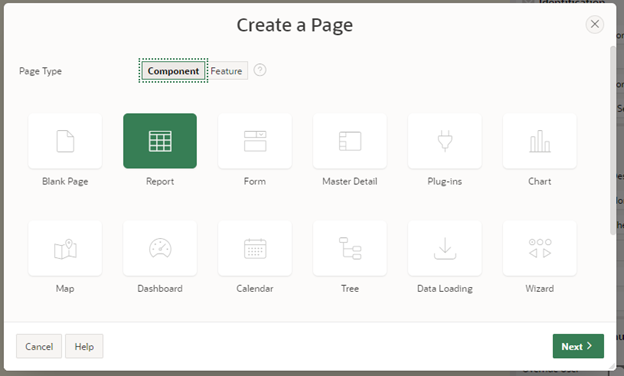The width and height of the screenshot is (624, 376).
Task: Select the Wizard page icon
Action: coord(540,249)
